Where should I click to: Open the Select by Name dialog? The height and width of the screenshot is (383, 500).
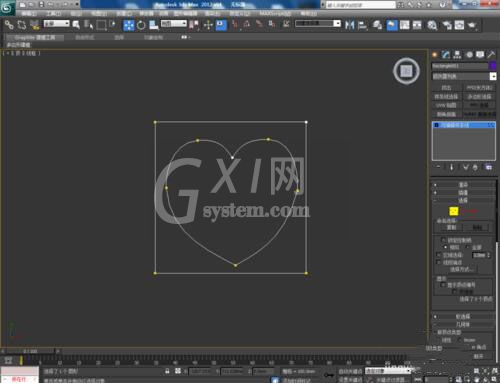(x=88, y=25)
